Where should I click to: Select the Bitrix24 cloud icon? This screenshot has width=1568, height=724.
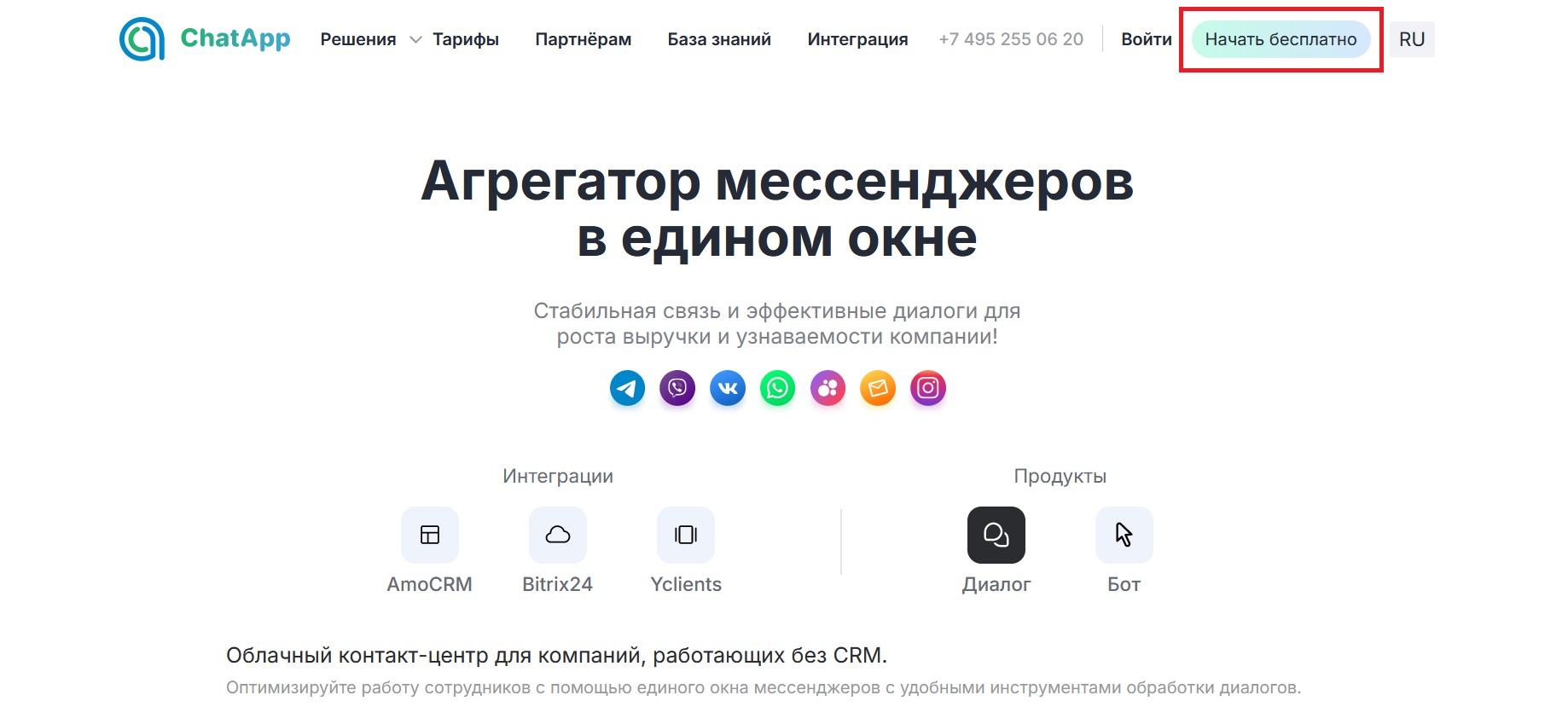click(x=558, y=536)
